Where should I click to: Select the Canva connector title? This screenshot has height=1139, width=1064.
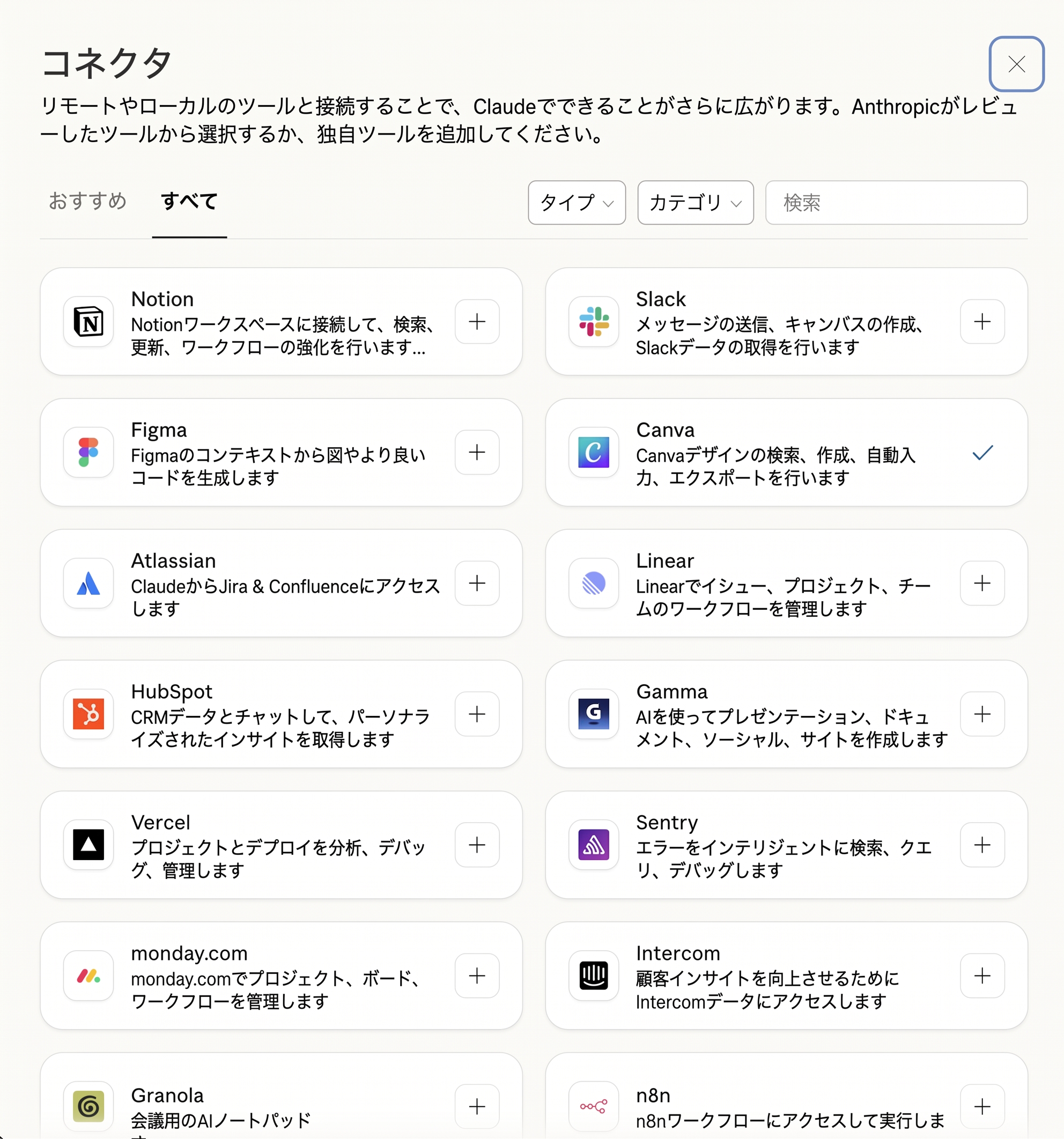click(x=665, y=430)
